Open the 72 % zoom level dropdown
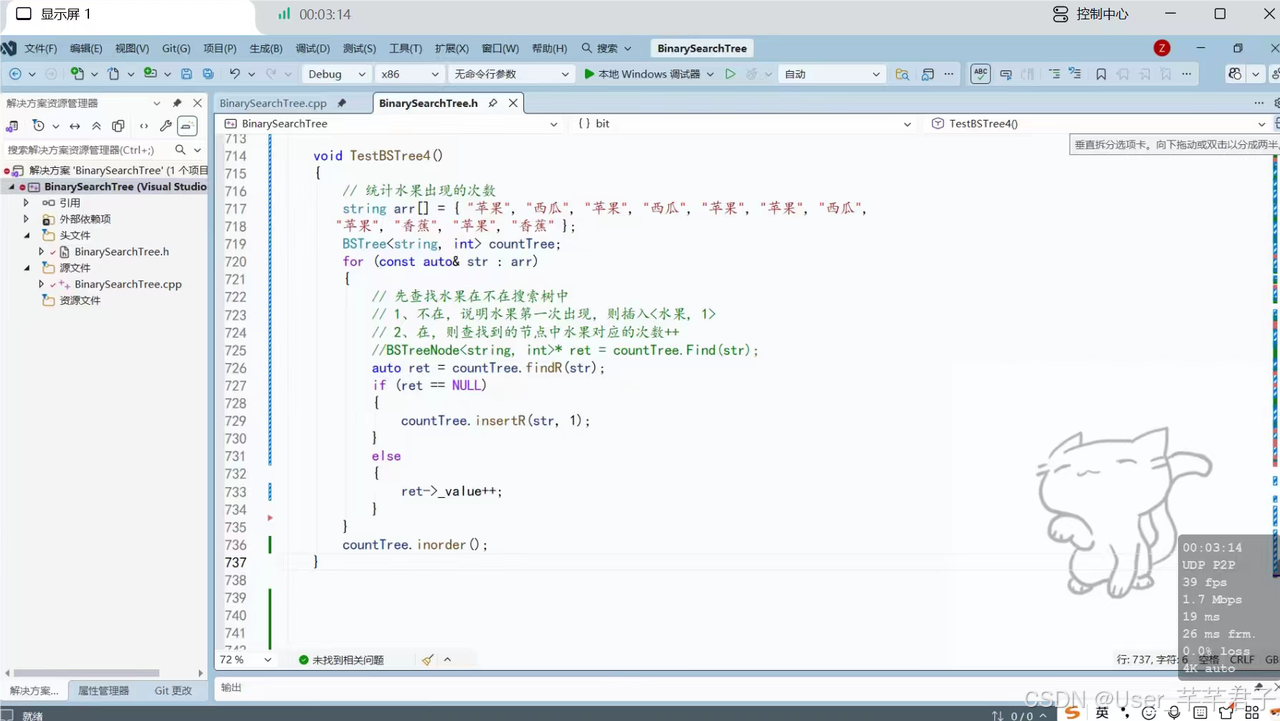 click(245, 660)
